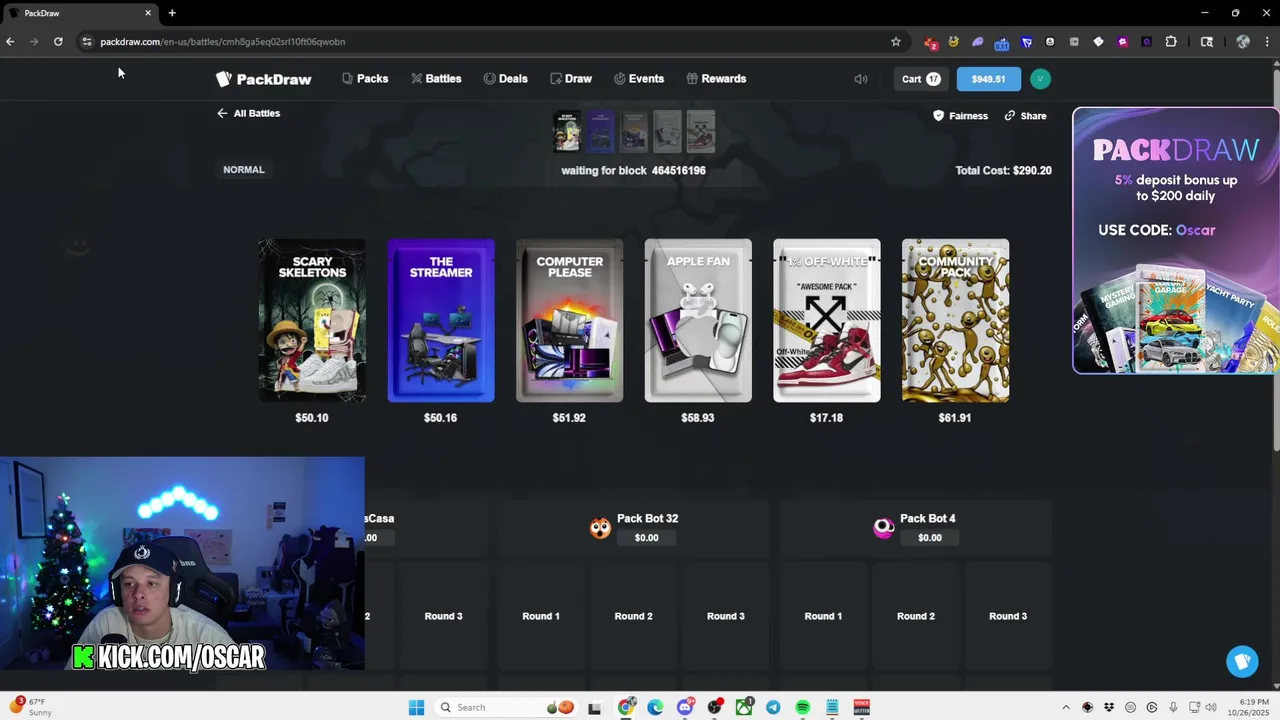Image resolution: width=1280 pixels, height=720 pixels.
Task: Show hidden system tray icons
Action: pos(1066,707)
